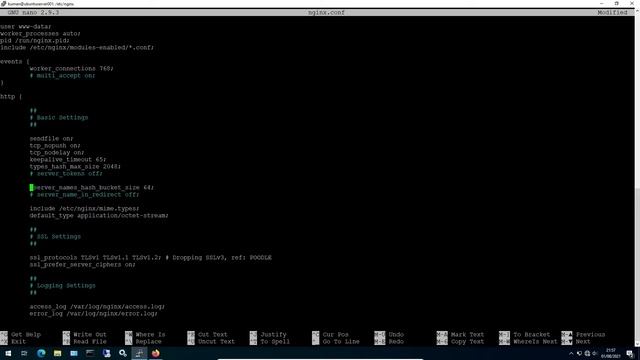Launch Firefox from the taskbar
640x360 pixels.
pyautogui.click(x=156, y=353)
